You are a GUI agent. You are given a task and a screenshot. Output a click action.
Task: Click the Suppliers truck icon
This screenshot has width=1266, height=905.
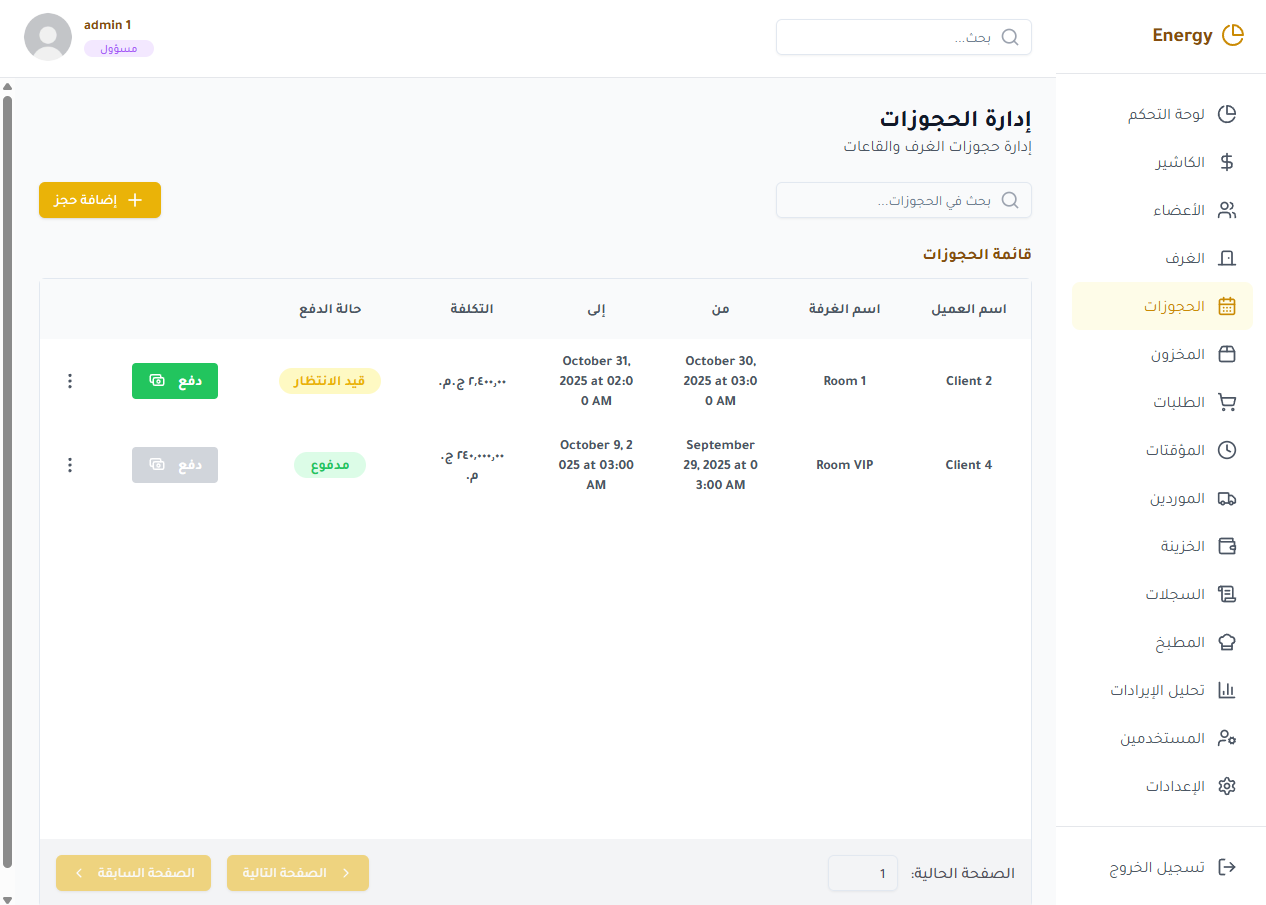click(x=1227, y=498)
